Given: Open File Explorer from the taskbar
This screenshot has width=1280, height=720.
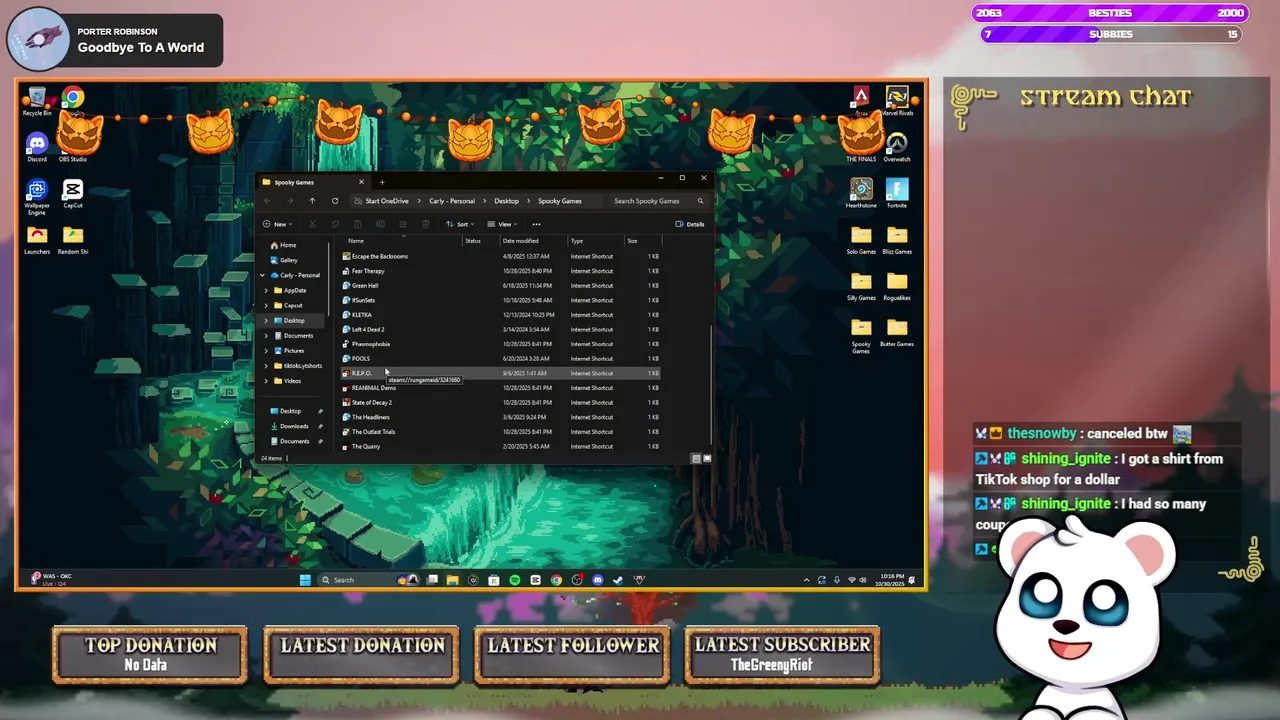Looking at the screenshot, I should pos(453,580).
